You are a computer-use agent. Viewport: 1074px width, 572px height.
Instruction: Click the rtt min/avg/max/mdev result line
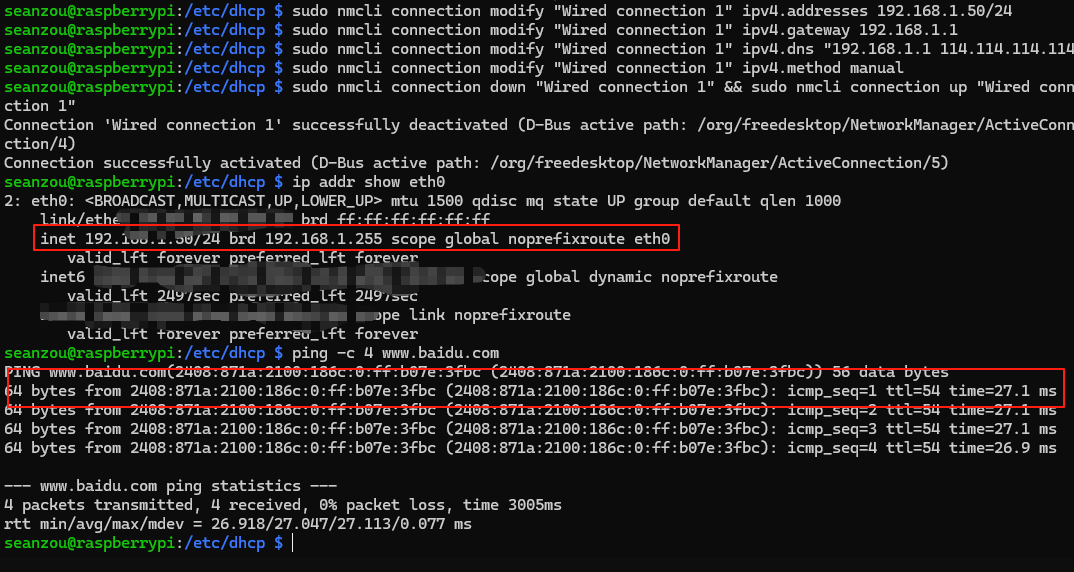[x=238, y=524]
